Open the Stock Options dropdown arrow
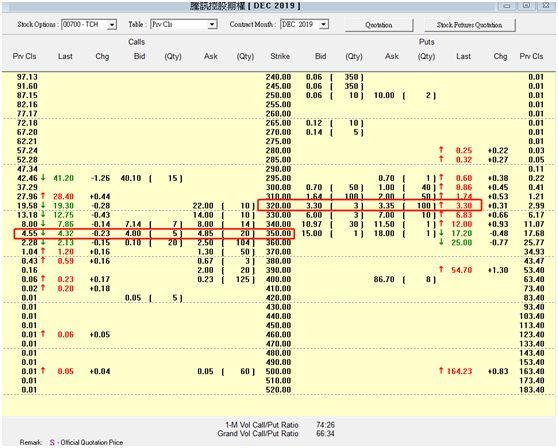 click(112, 25)
